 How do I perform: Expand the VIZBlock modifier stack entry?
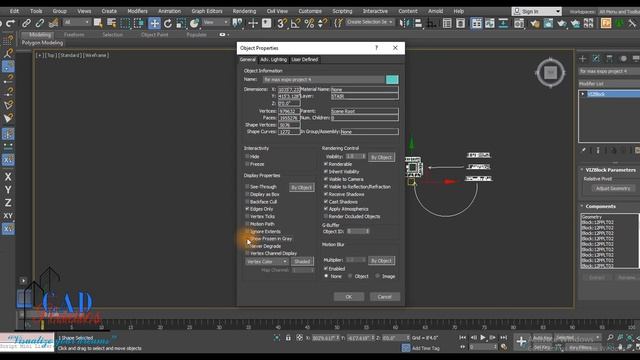(x=583, y=94)
